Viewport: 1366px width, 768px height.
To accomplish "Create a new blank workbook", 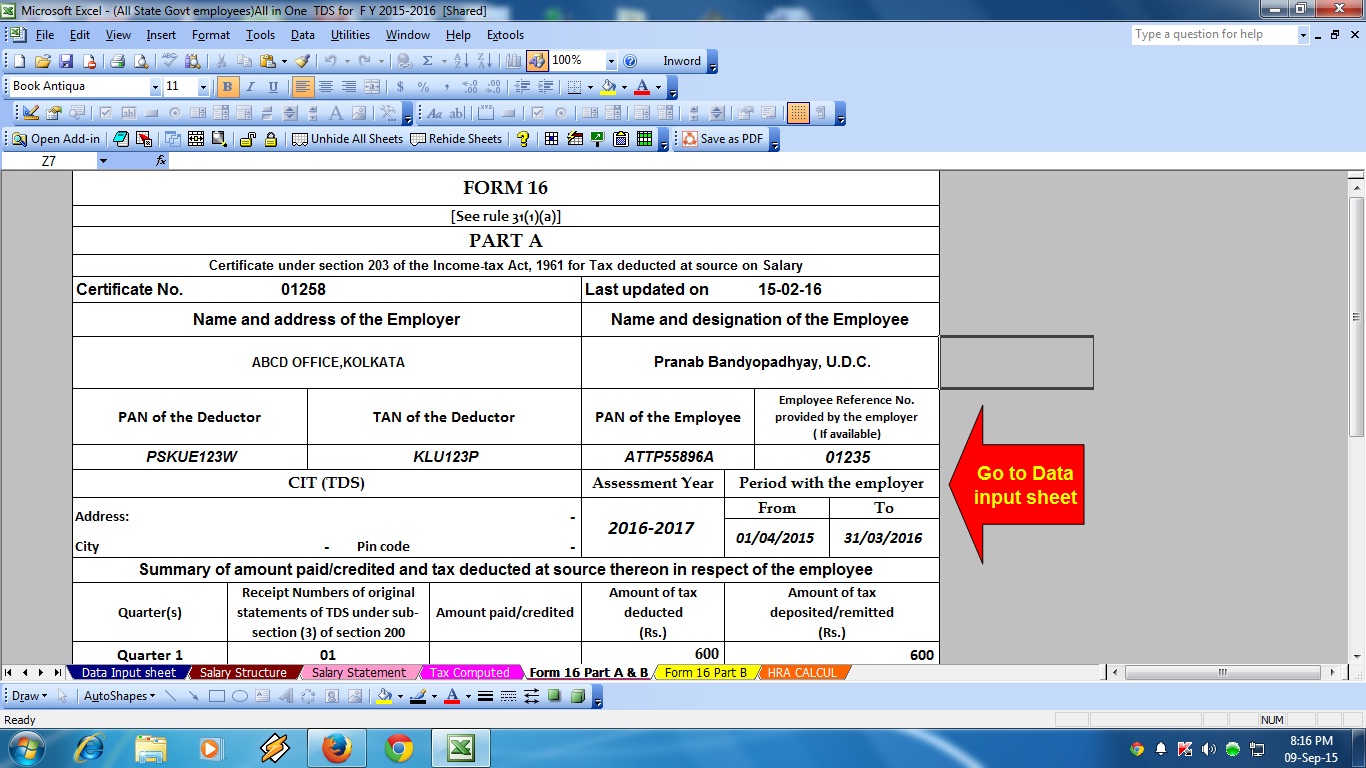I will [x=19, y=61].
